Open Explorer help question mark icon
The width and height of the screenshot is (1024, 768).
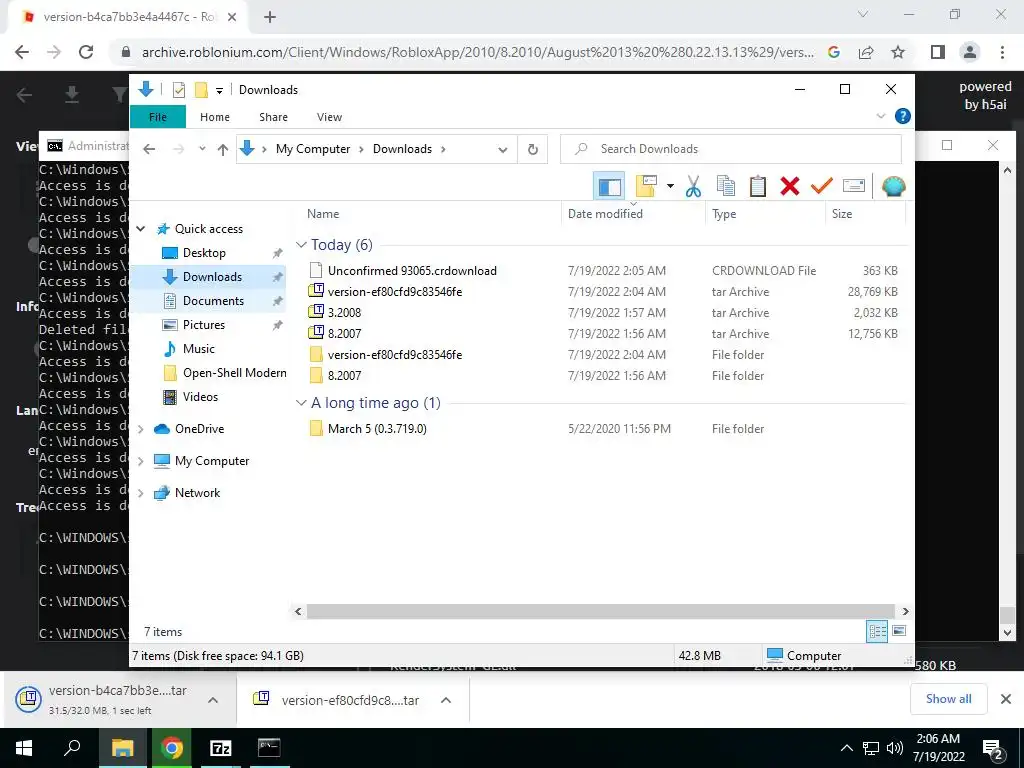[x=903, y=116]
